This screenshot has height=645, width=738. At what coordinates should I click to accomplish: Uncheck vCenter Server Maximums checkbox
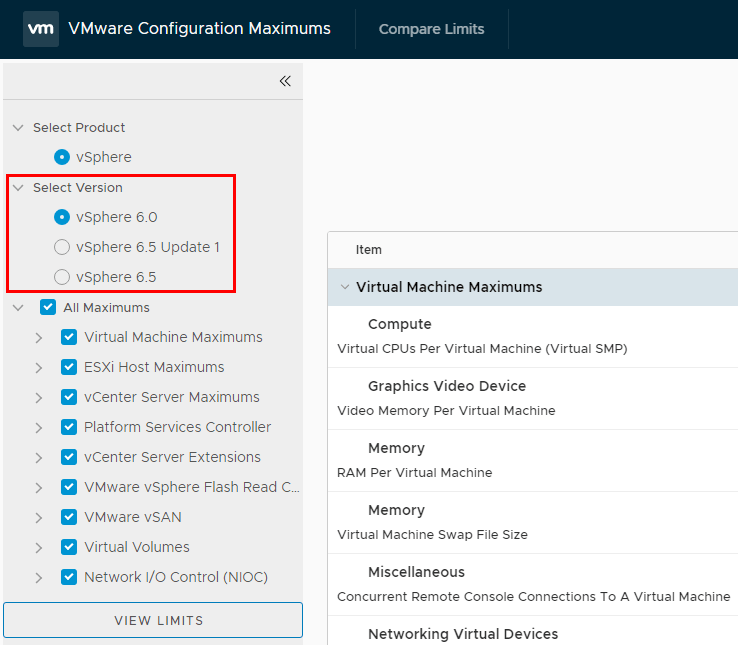pyautogui.click(x=69, y=397)
